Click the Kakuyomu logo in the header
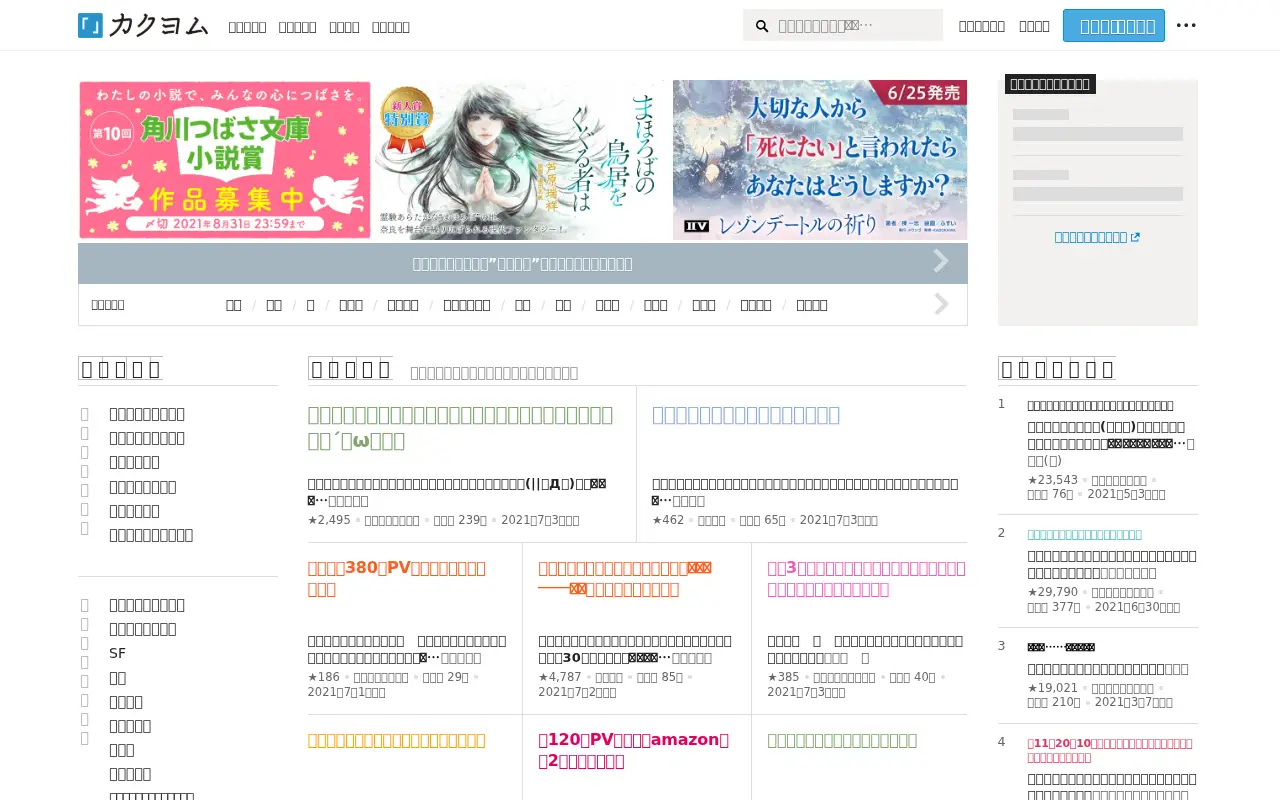The width and height of the screenshot is (1280, 800). pyautogui.click(x=143, y=26)
